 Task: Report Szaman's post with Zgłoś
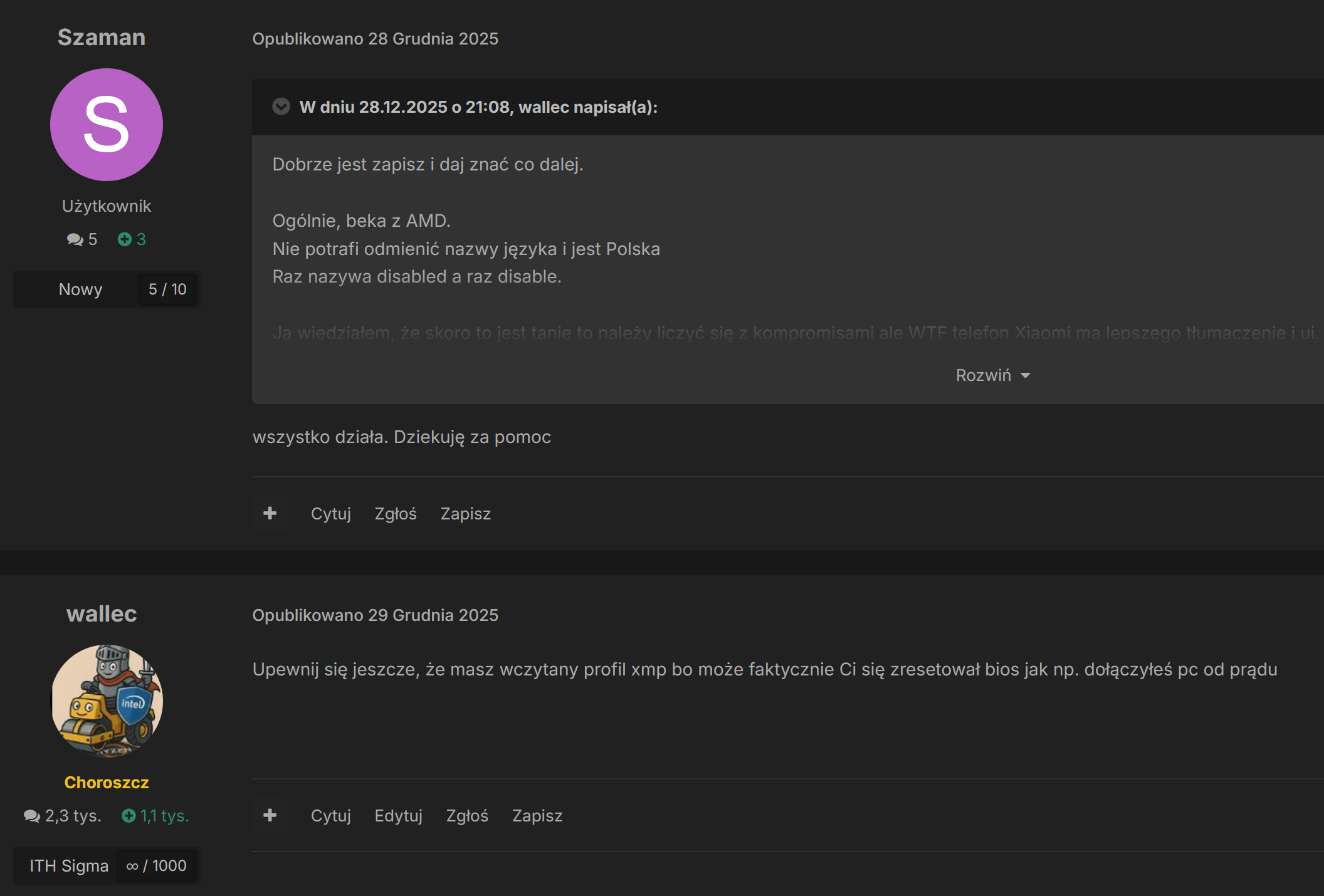pos(396,514)
